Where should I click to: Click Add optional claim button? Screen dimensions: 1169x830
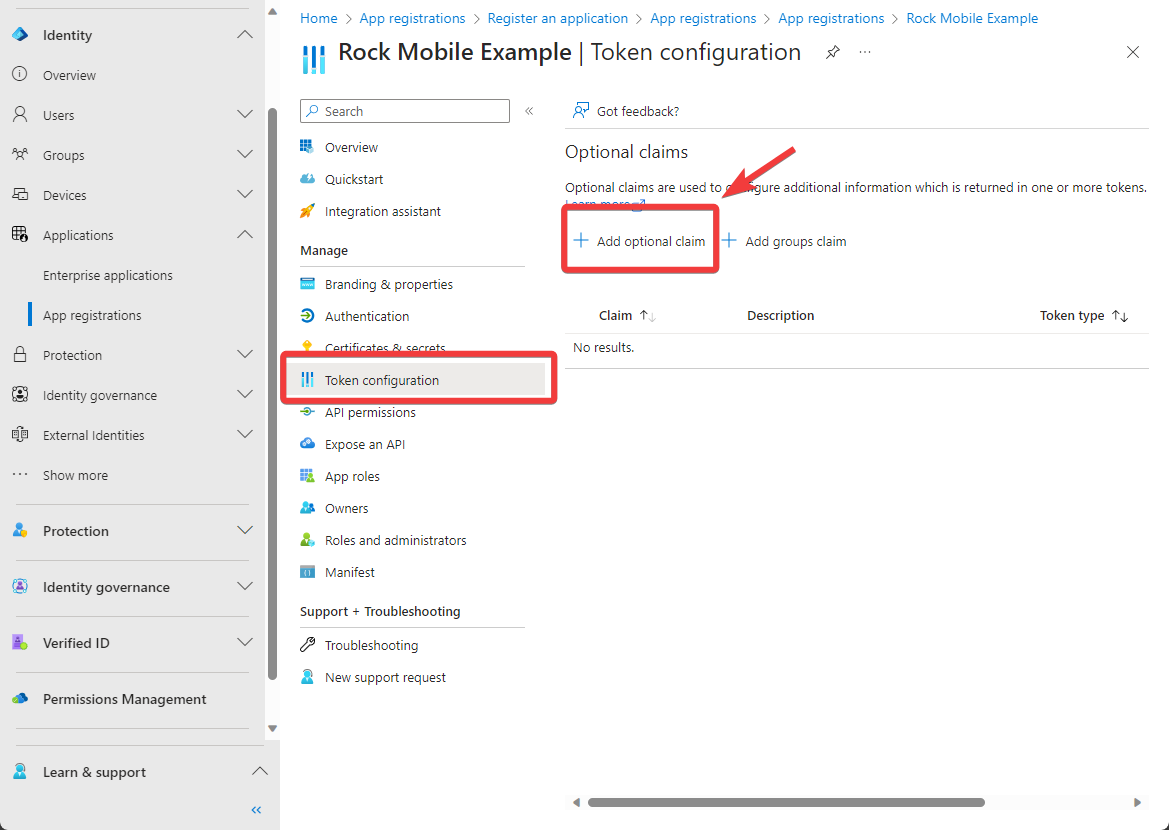[x=640, y=241]
